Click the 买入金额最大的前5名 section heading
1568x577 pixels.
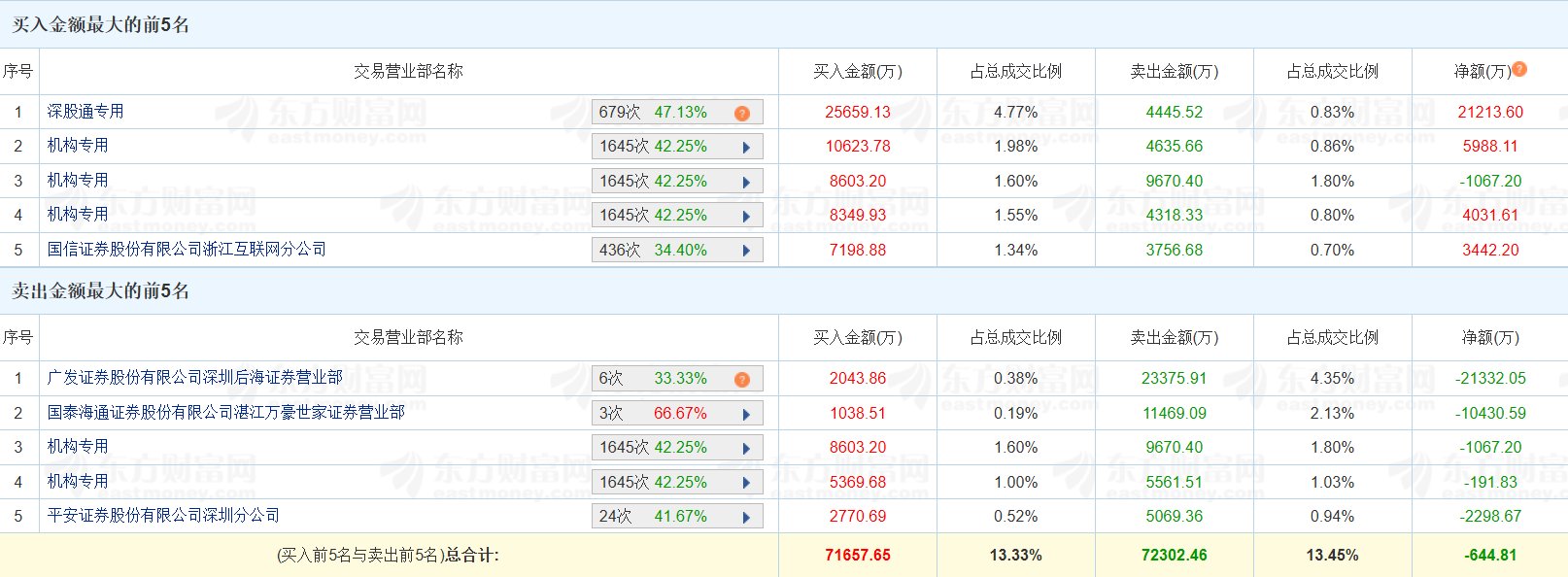(x=100, y=25)
